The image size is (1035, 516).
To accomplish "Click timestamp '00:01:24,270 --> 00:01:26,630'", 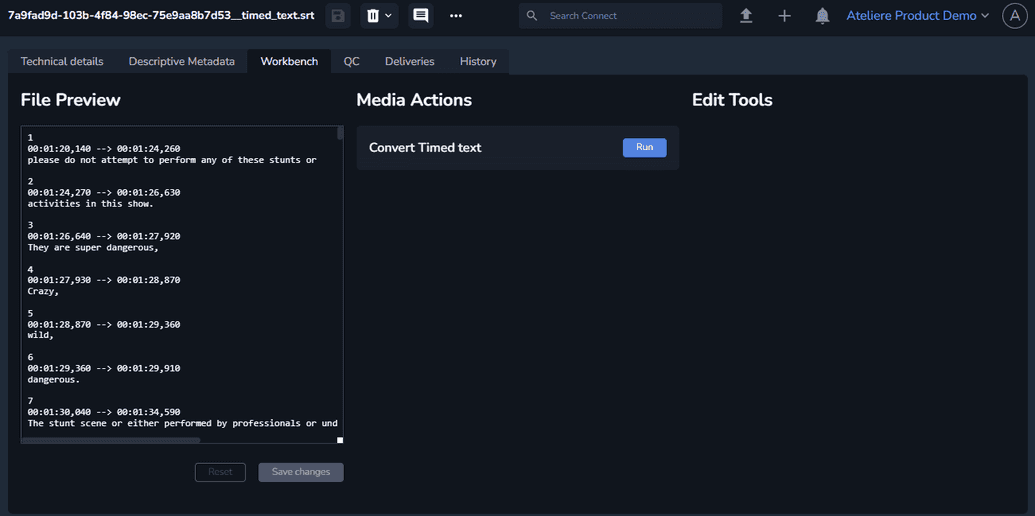I will pos(104,193).
